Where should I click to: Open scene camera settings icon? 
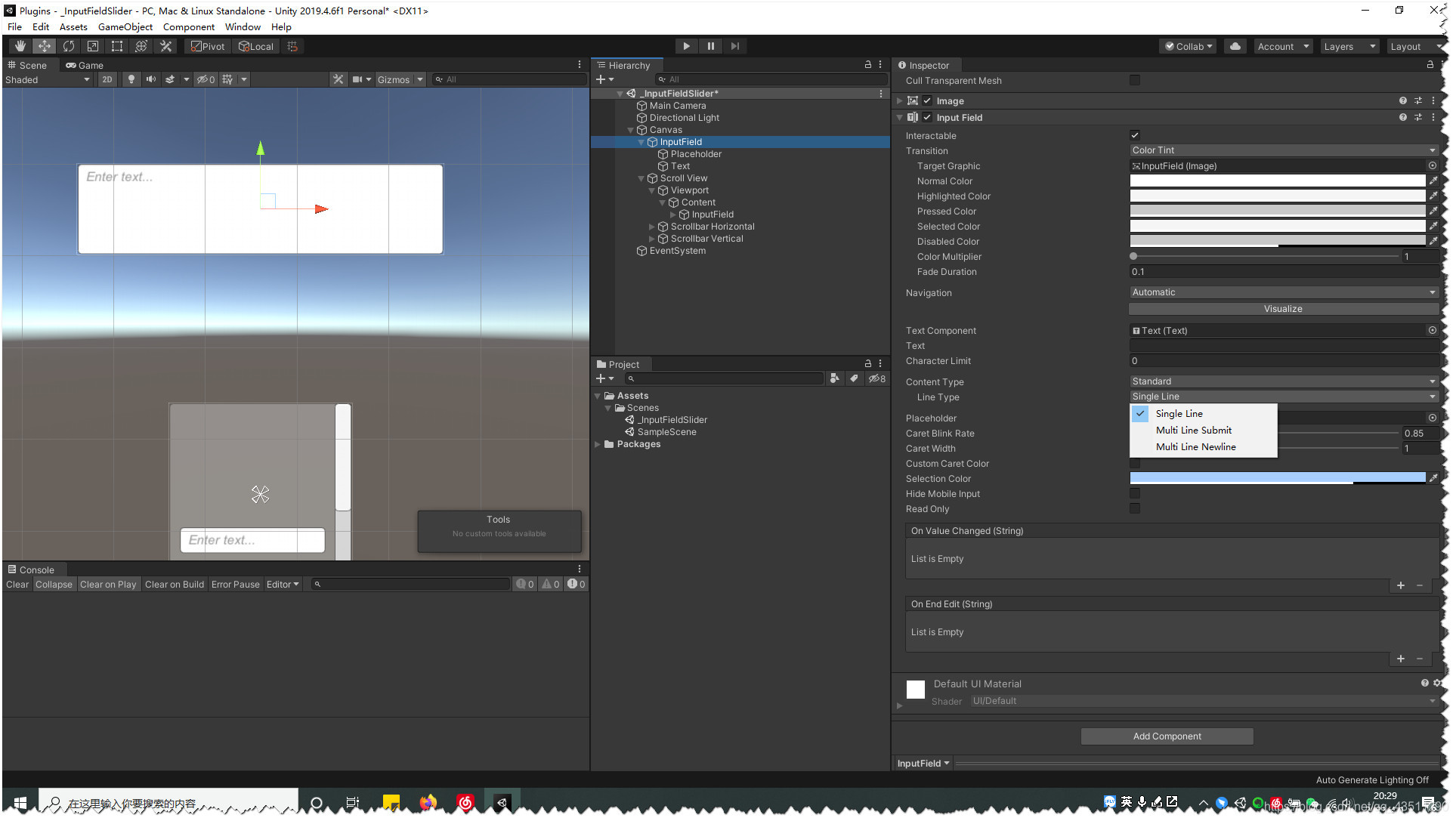[x=357, y=79]
